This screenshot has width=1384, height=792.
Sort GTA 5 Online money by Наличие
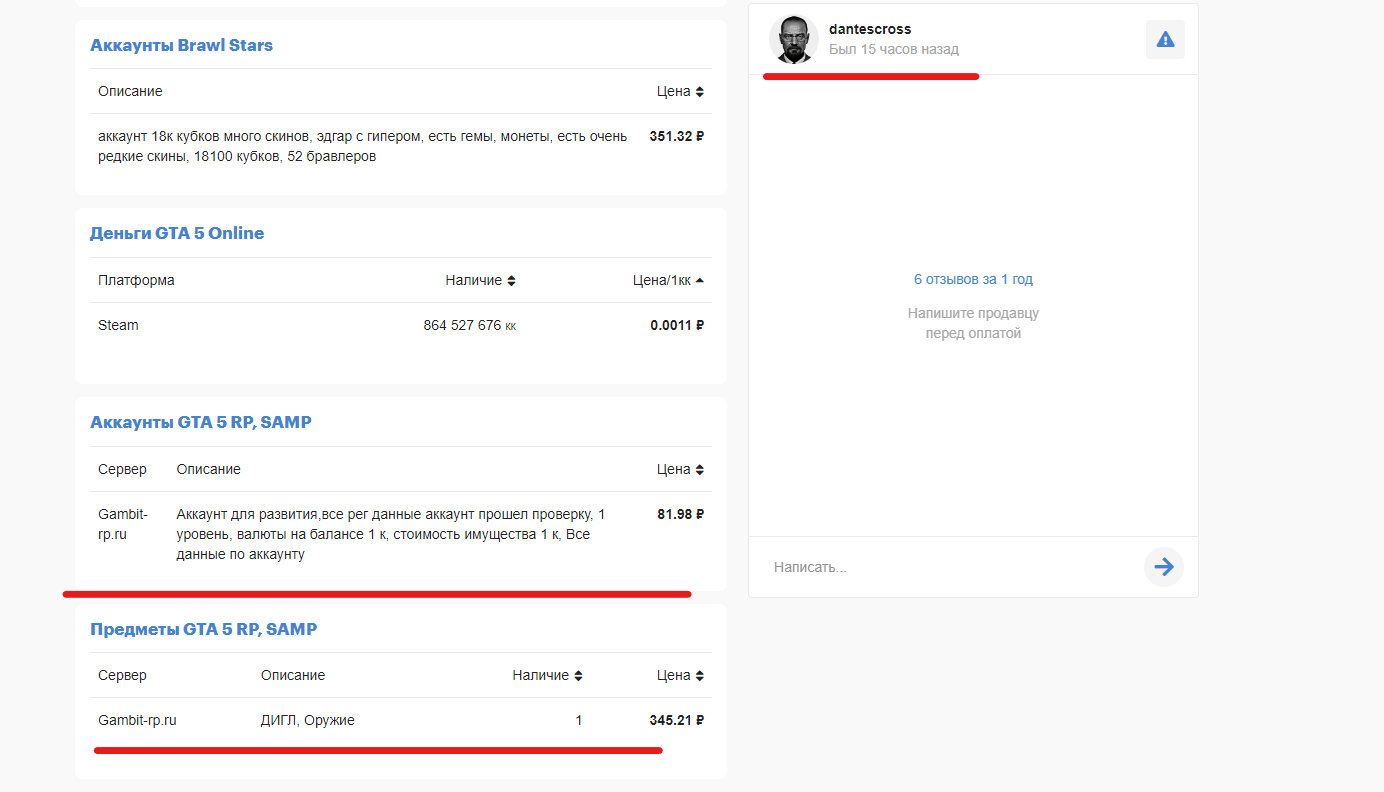pos(480,280)
